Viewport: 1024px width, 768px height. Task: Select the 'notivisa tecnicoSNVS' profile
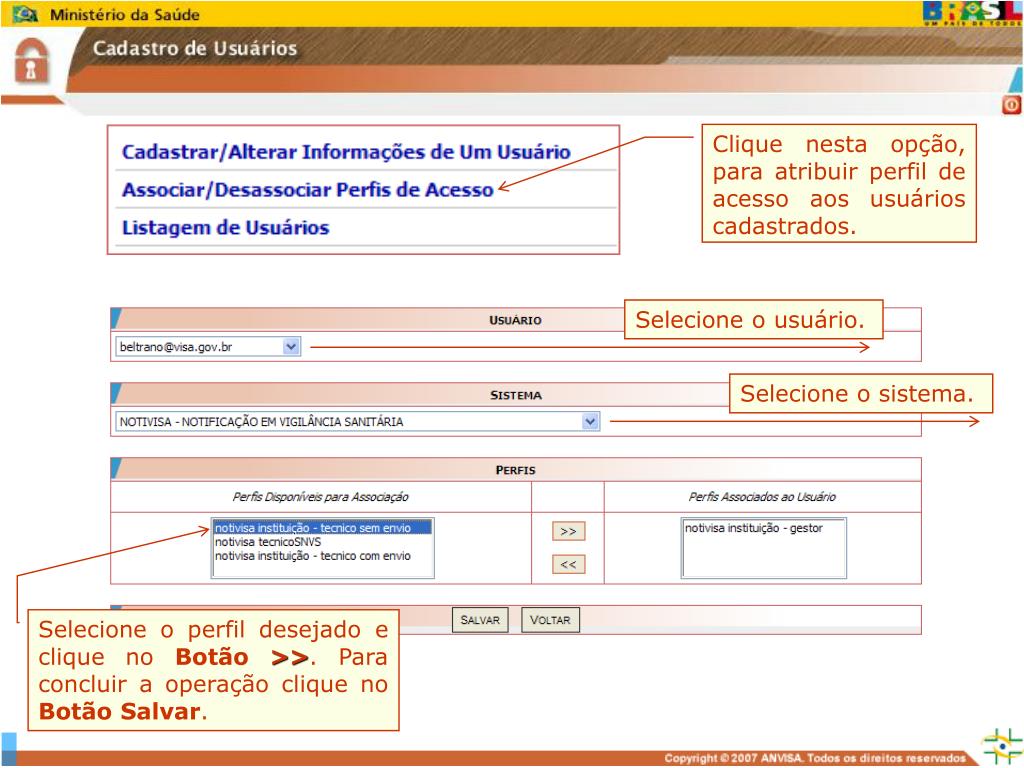point(268,542)
